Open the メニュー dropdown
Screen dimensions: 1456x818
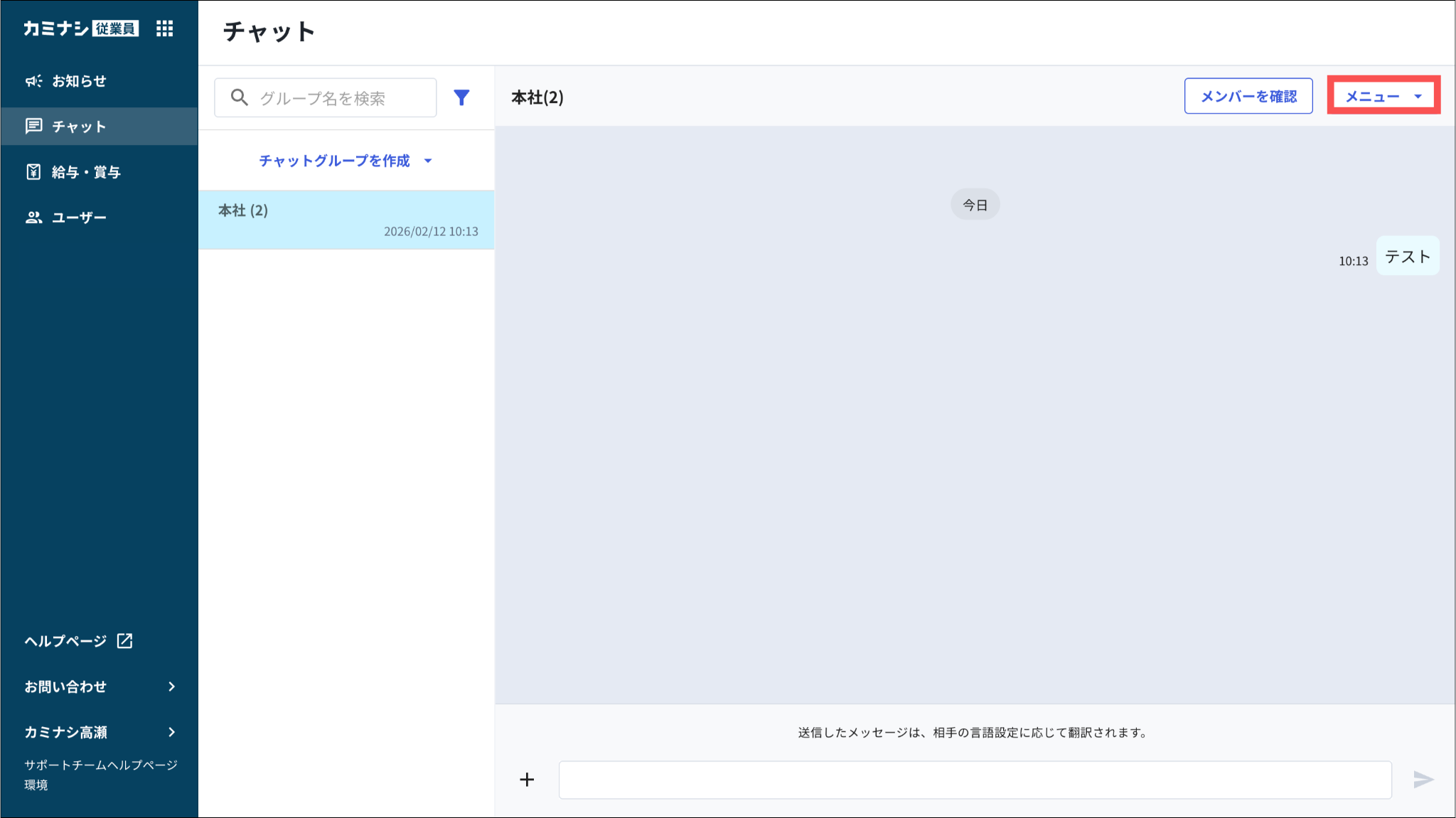click(x=1383, y=96)
